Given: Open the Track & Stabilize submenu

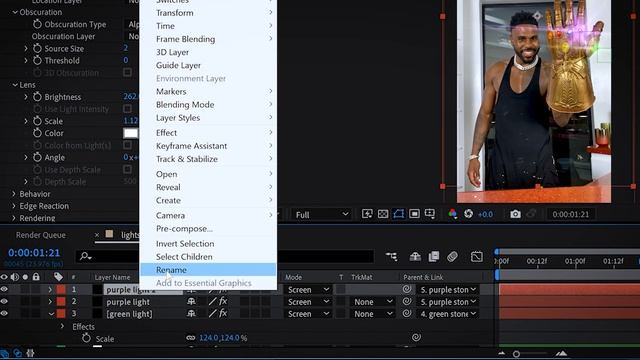Looking at the screenshot, I should [x=208, y=159].
